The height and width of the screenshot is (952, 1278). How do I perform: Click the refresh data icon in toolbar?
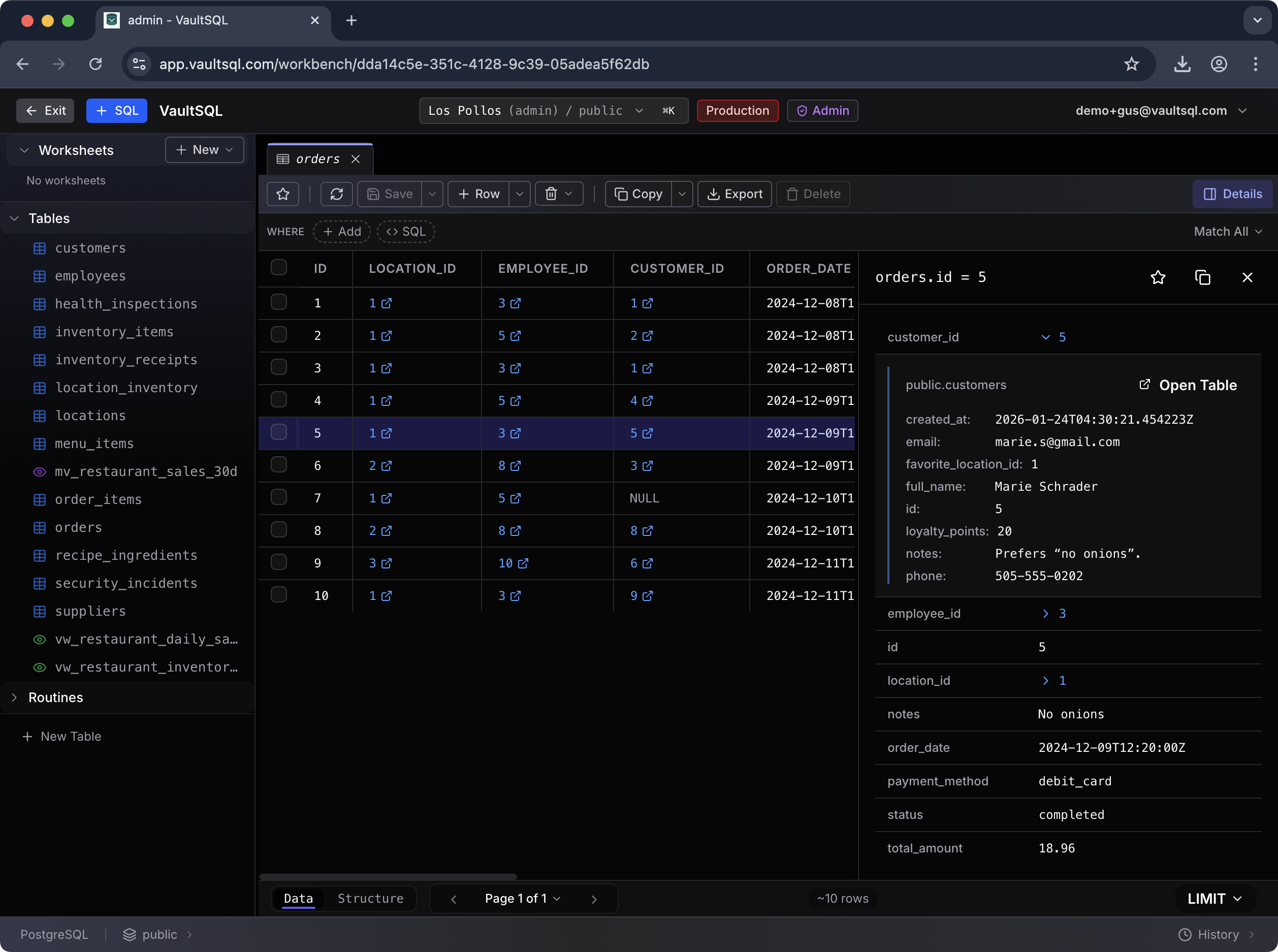(336, 194)
